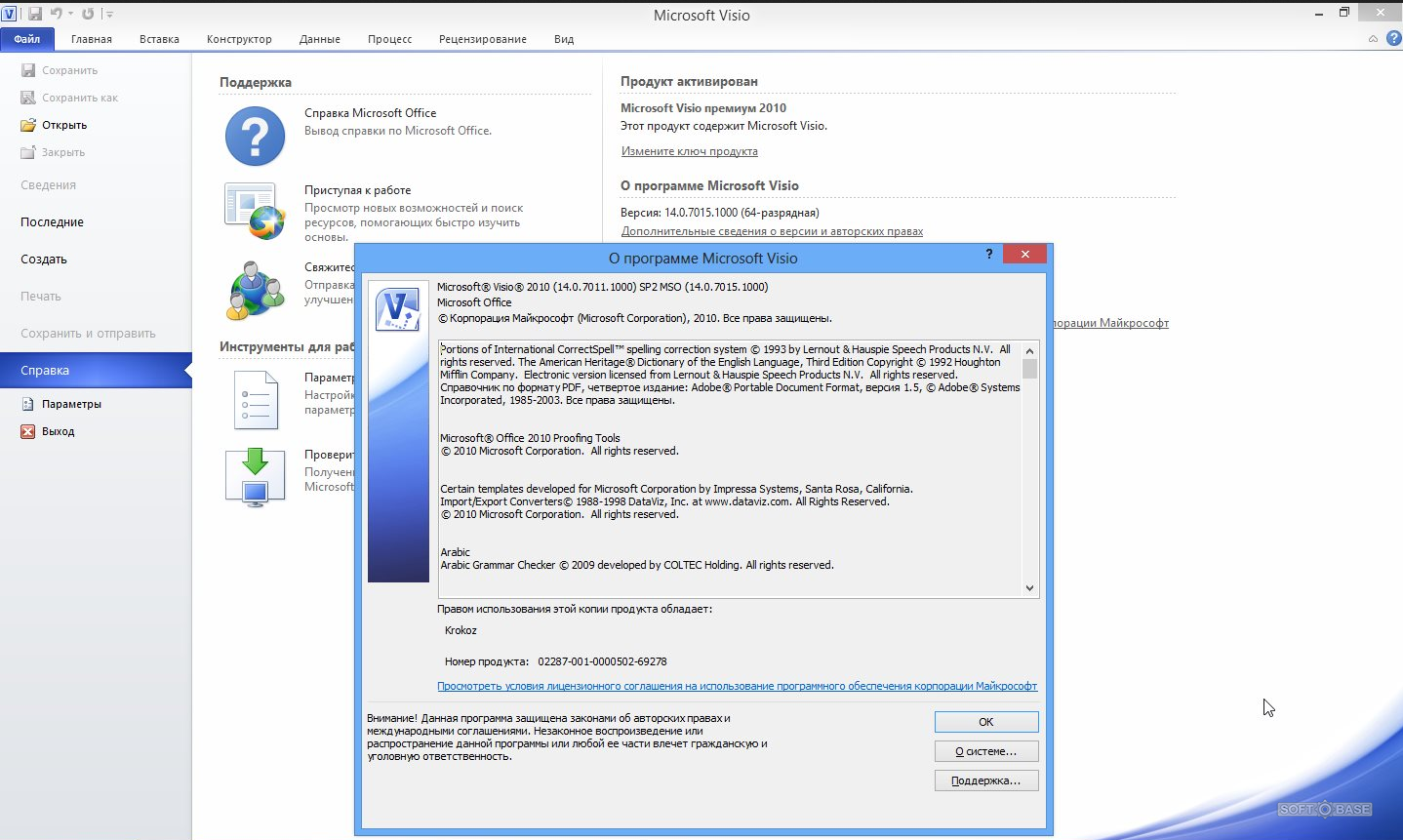1403x840 pixels.
Task: Click the scroll down arrow in credits box
Action: click(x=1029, y=588)
